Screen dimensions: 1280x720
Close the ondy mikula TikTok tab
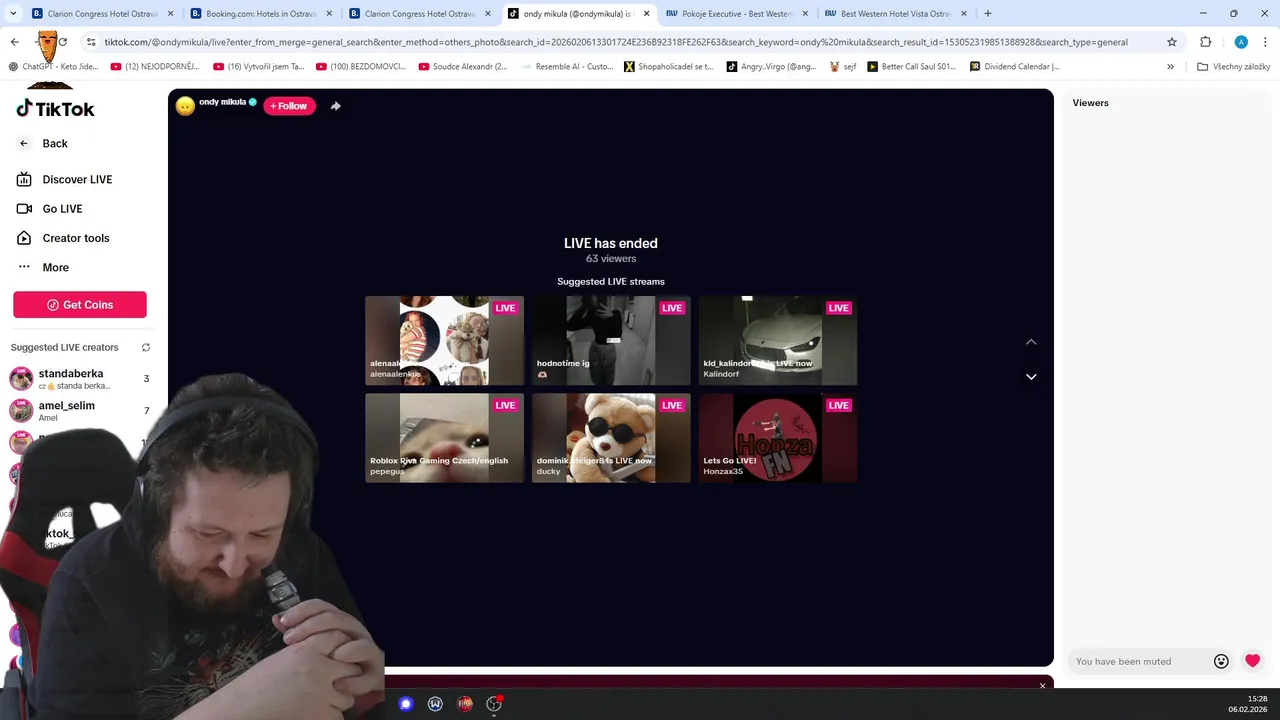[646, 14]
